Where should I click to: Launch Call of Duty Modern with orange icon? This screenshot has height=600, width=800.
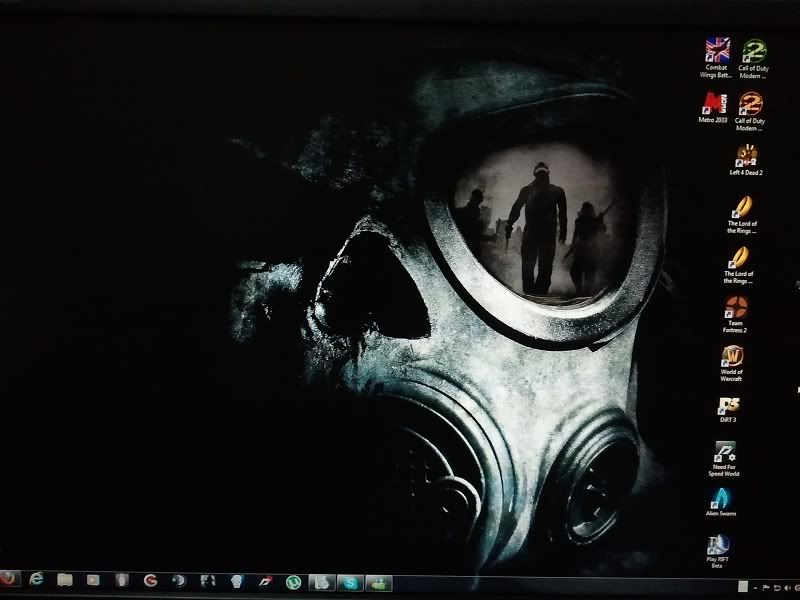tap(750, 112)
